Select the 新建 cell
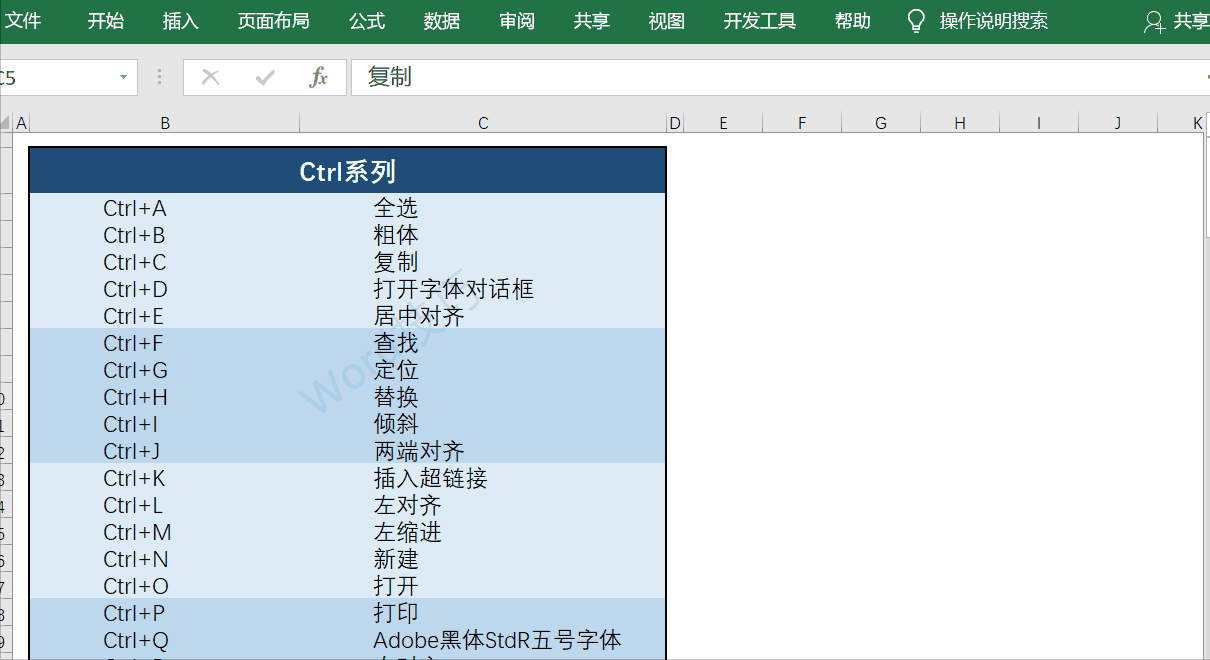Viewport: 1210px width, 660px height. (x=483, y=559)
